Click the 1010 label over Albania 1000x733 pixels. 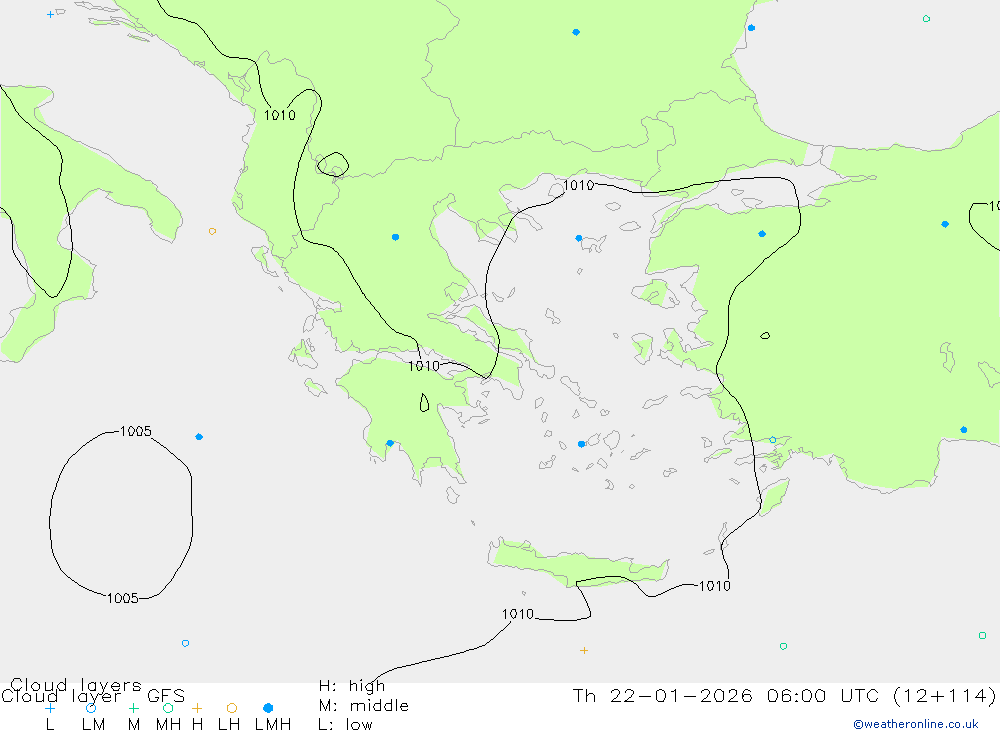(280, 115)
